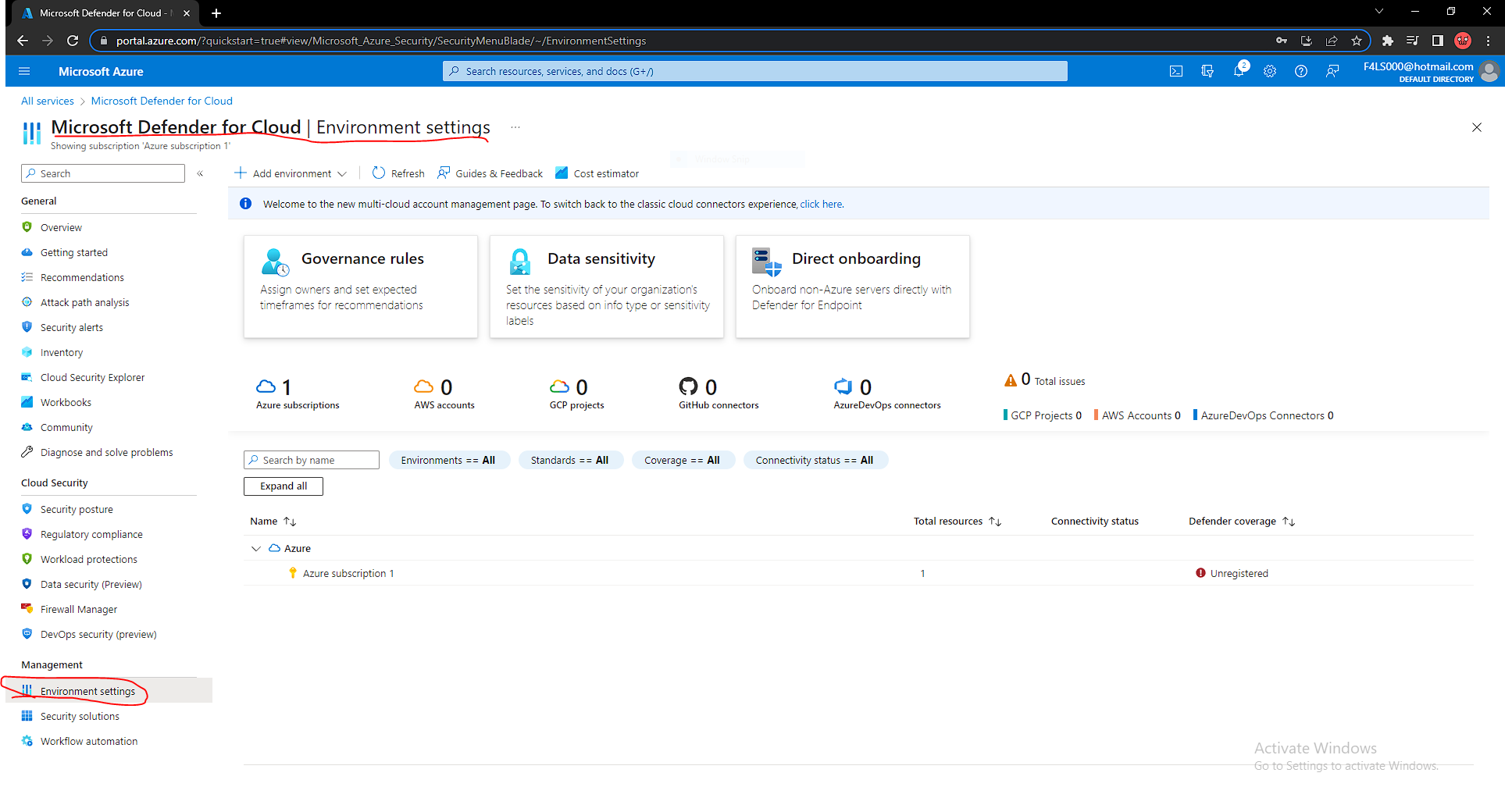1505x812 pixels.
Task: Open the browser Extensions puzzle icon
Action: 1388,41
